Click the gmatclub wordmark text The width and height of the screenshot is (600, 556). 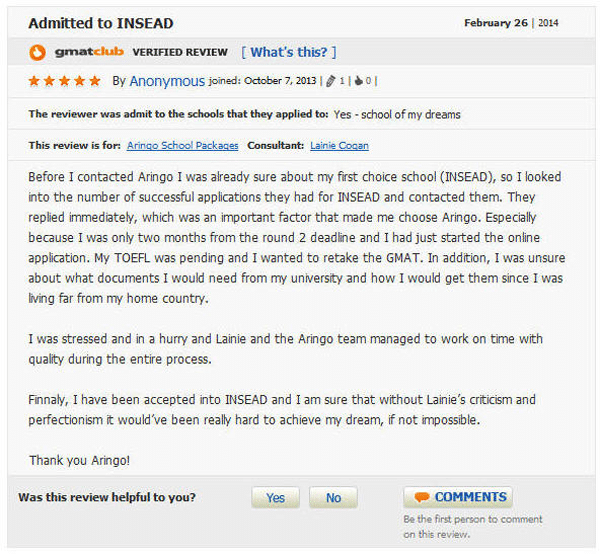[x=89, y=52]
